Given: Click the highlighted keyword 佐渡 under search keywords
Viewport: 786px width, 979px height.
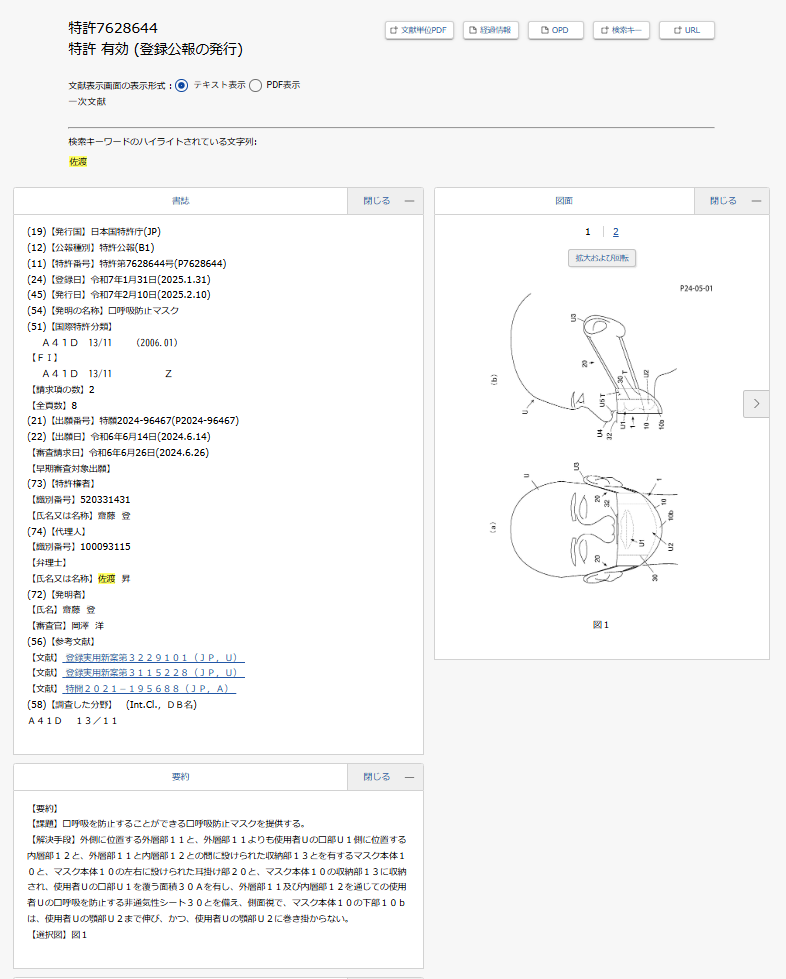Looking at the screenshot, I should [78, 161].
